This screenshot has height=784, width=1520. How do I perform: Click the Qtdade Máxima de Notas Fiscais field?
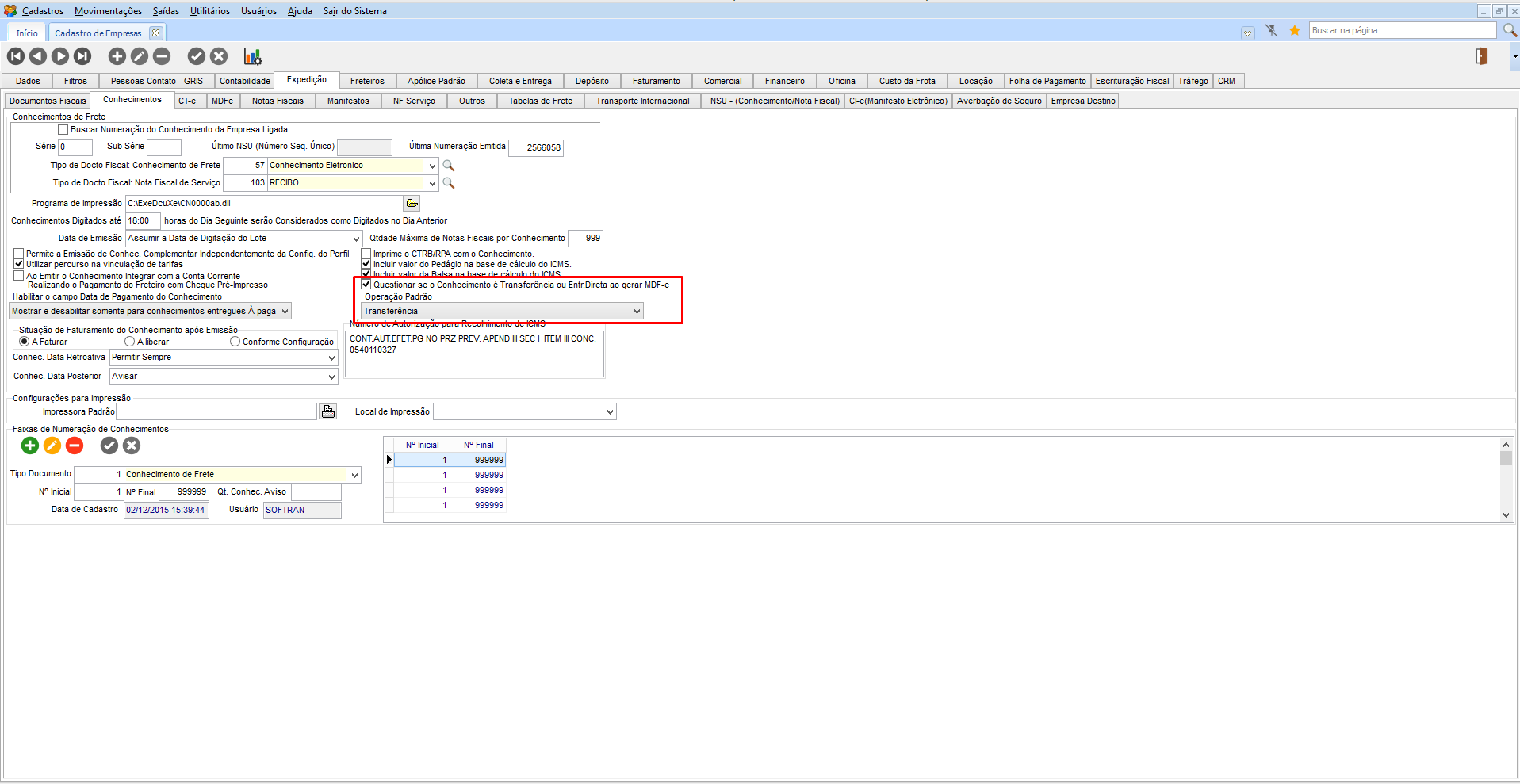tap(585, 239)
